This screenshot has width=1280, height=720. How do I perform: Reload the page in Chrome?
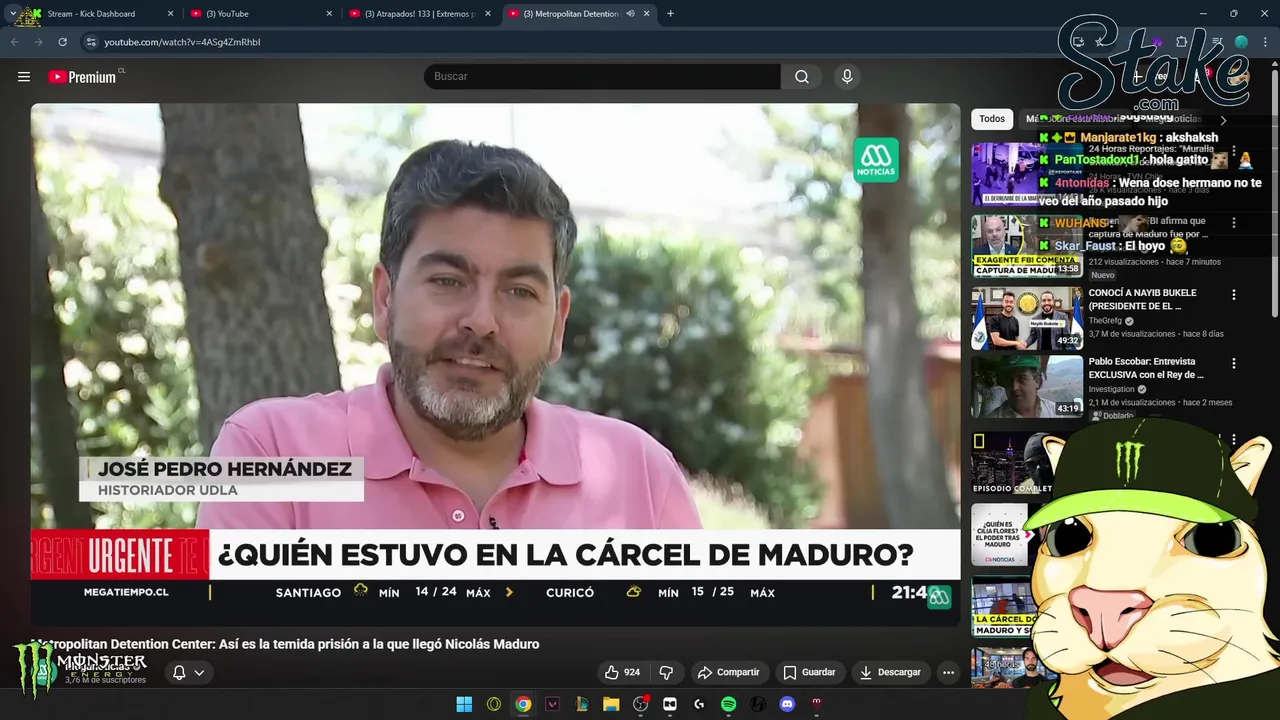[62, 42]
